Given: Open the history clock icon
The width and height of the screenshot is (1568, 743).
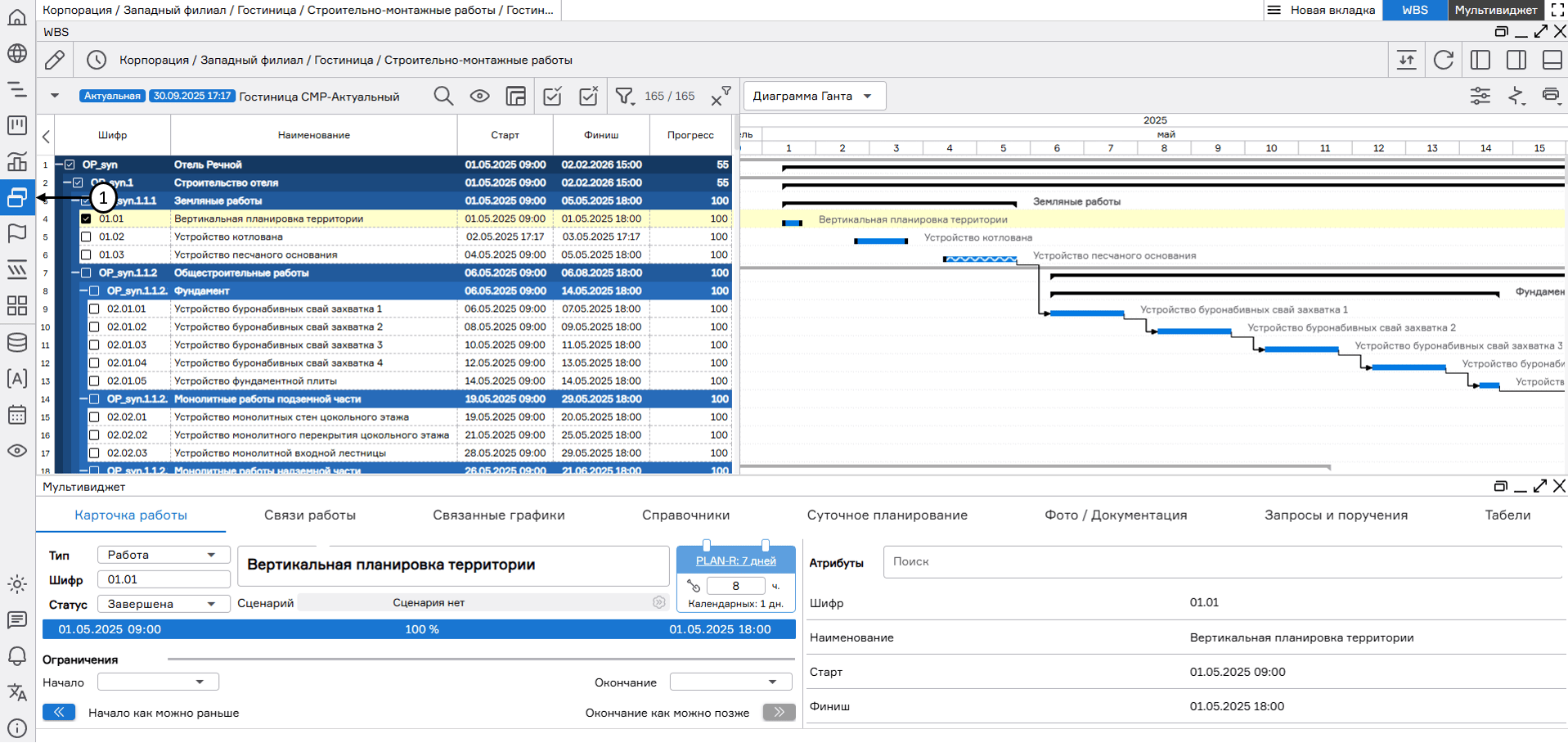Looking at the screenshot, I should (97, 60).
